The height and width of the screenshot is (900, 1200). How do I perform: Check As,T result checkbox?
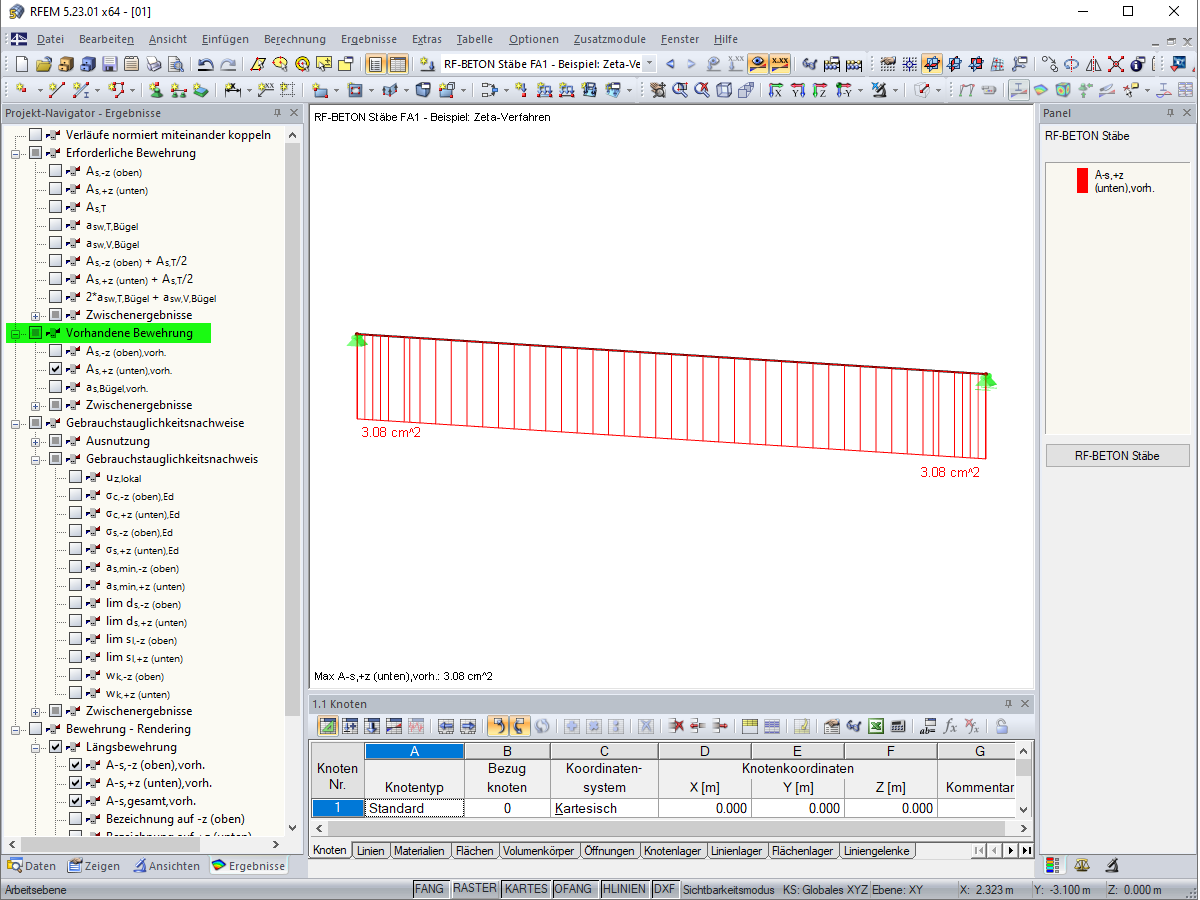pyautogui.click(x=56, y=207)
